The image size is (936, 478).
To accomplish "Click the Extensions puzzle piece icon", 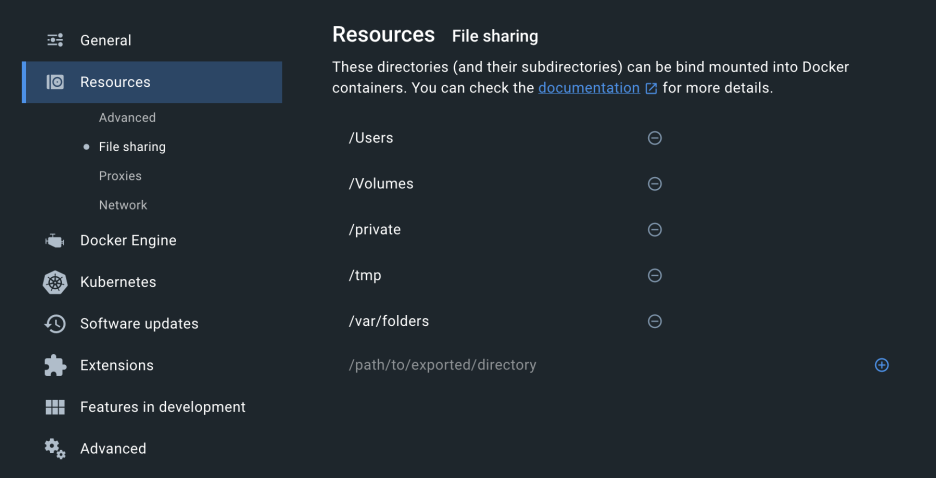I will (55, 366).
